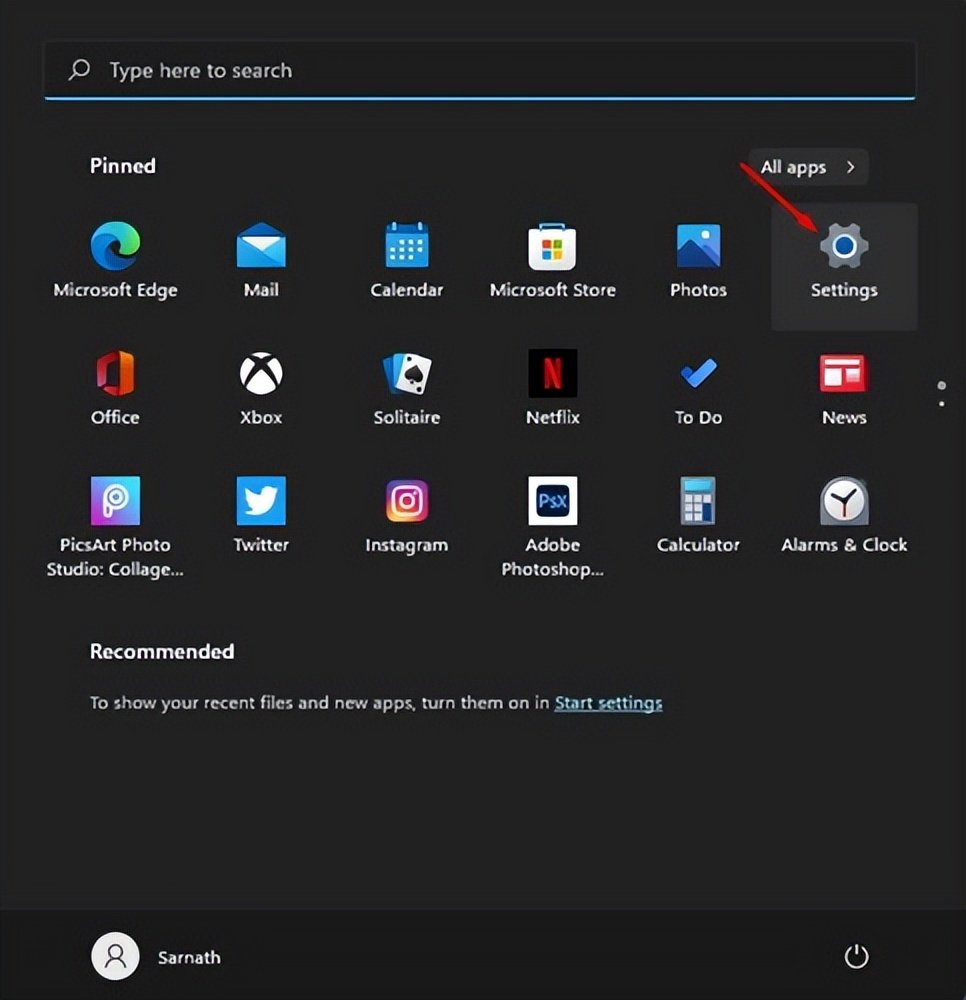Start the Solitaire game

pyautogui.click(x=407, y=389)
